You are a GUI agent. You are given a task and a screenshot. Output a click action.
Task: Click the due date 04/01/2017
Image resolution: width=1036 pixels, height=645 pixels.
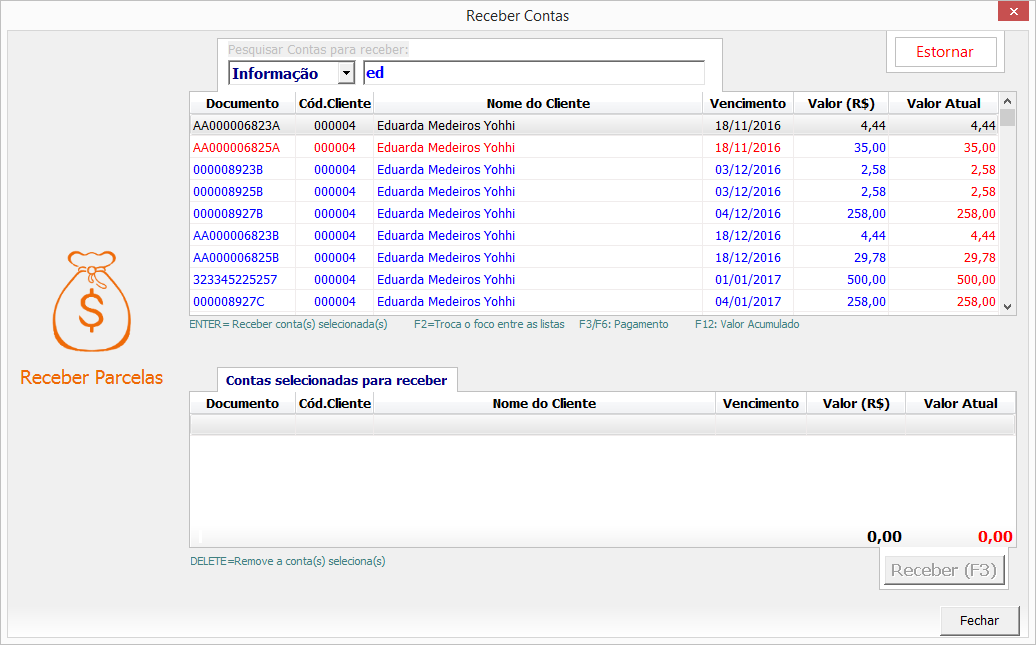(x=748, y=301)
